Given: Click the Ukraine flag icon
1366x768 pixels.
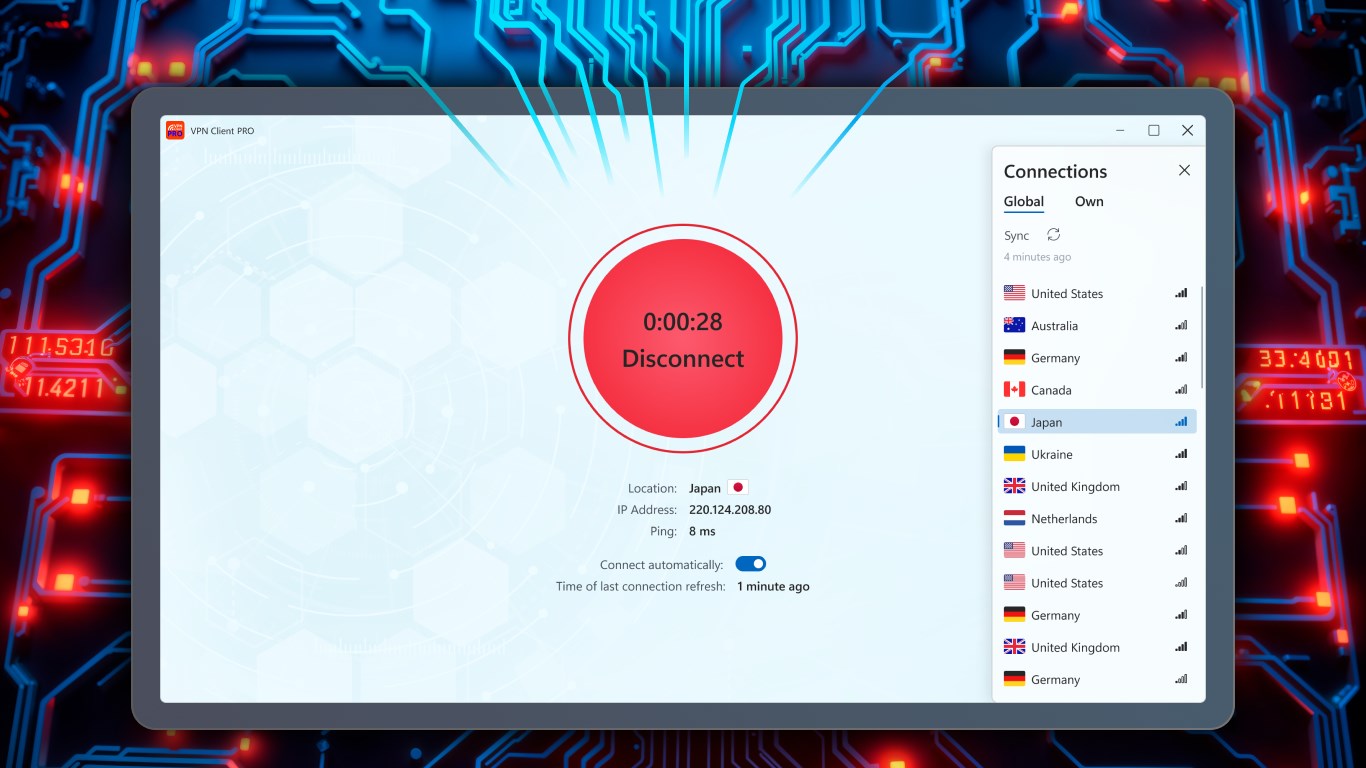Looking at the screenshot, I should pyautogui.click(x=1013, y=453).
